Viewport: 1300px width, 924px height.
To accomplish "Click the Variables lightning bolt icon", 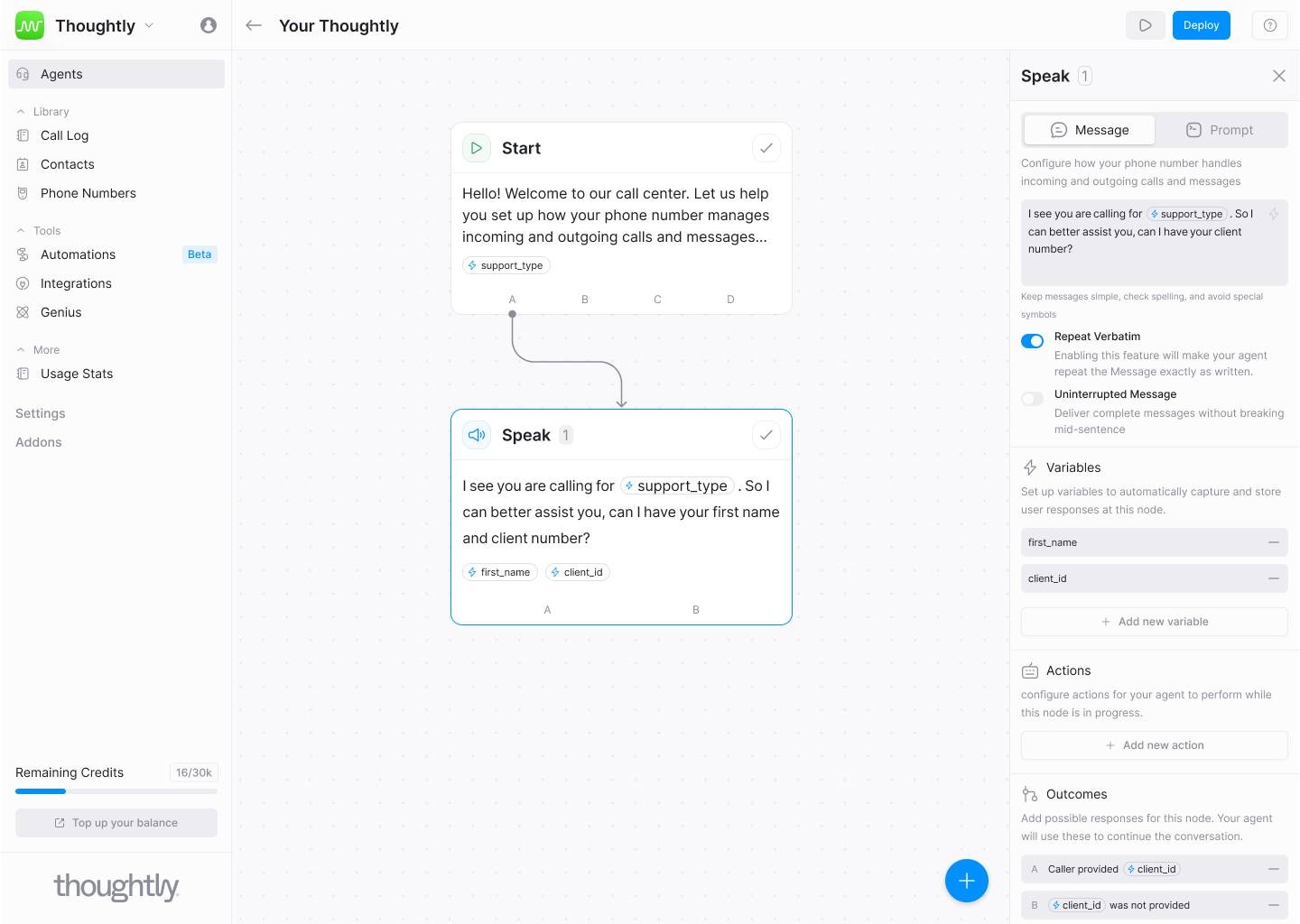I will (x=1030, y=467).
